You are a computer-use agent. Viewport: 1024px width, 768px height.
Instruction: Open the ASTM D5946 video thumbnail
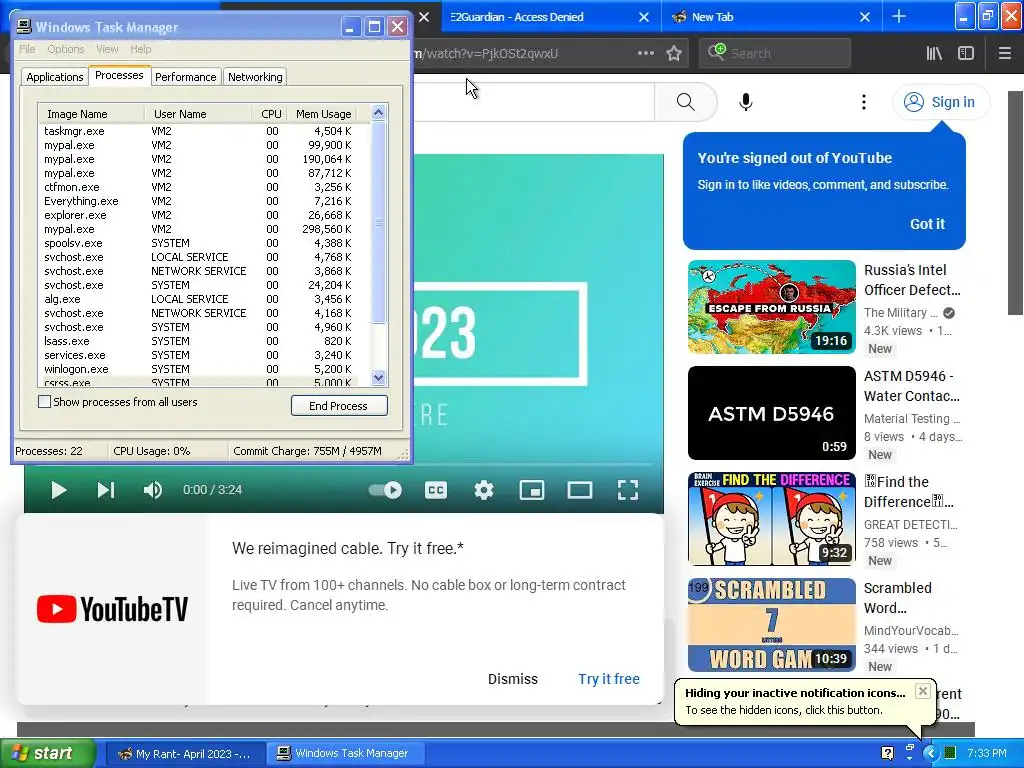[771, 413]
